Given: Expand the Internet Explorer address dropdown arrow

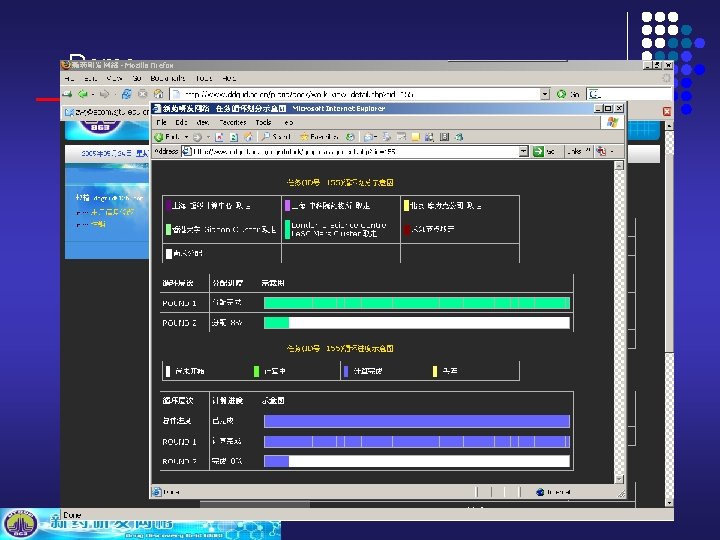Looking at the screenshot, I should coord(523,152).
